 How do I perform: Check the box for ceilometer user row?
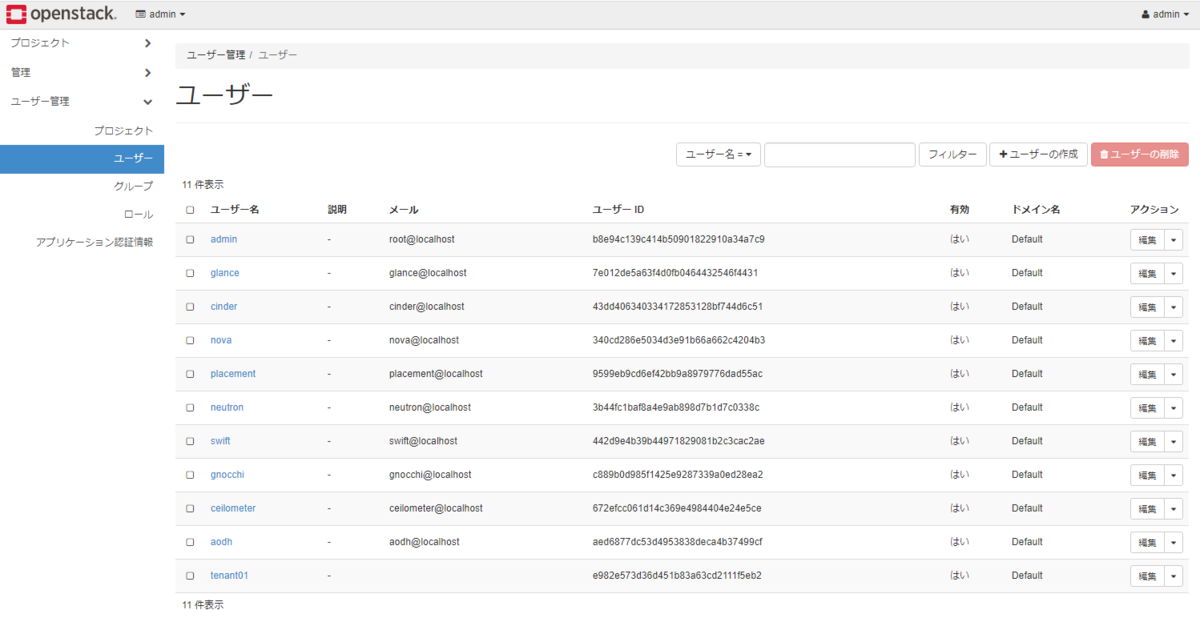coord(190,508)
